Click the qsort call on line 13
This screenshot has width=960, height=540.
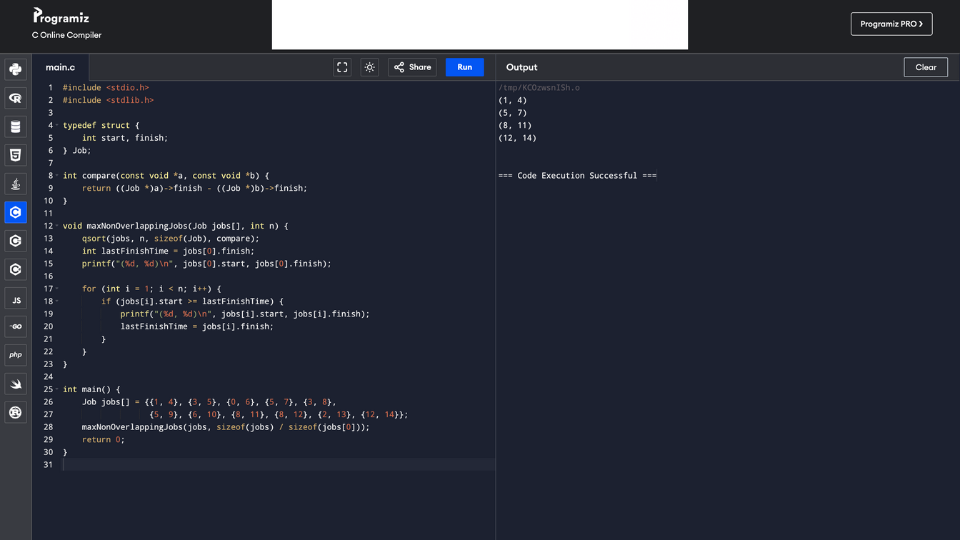(171, 238)
